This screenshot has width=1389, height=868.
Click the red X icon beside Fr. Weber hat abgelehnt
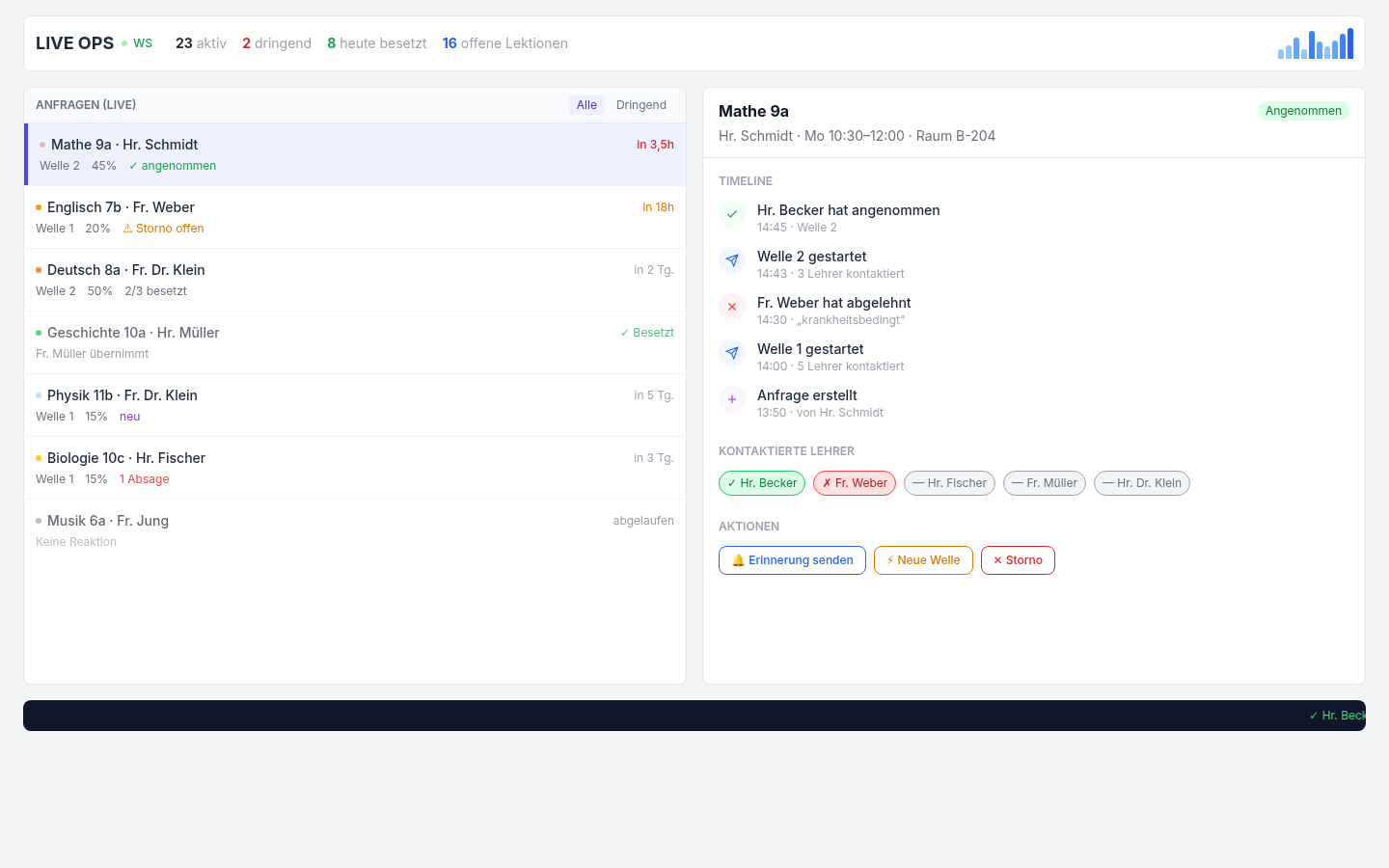tap(732, 307)
